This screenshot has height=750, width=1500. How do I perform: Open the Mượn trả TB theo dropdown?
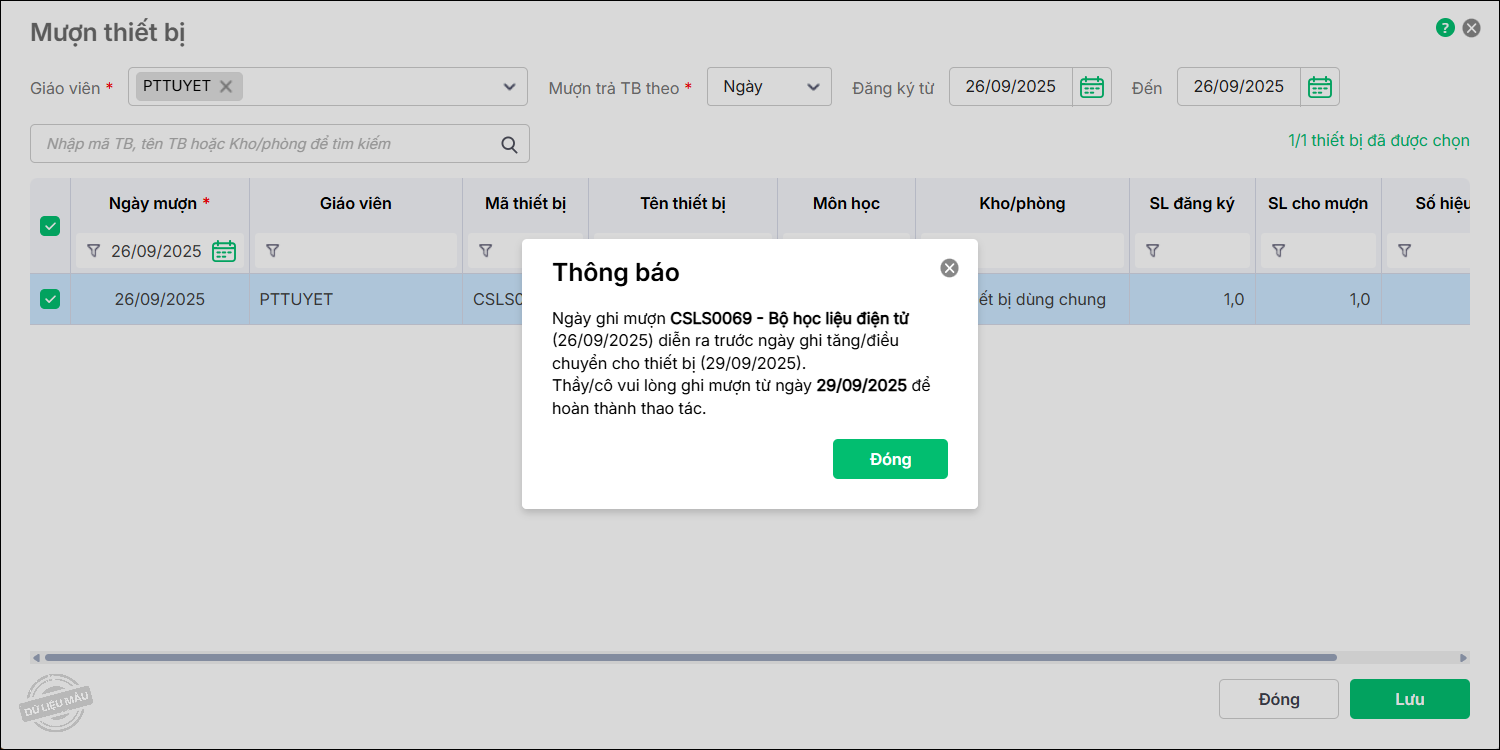[x=768, y=87]
